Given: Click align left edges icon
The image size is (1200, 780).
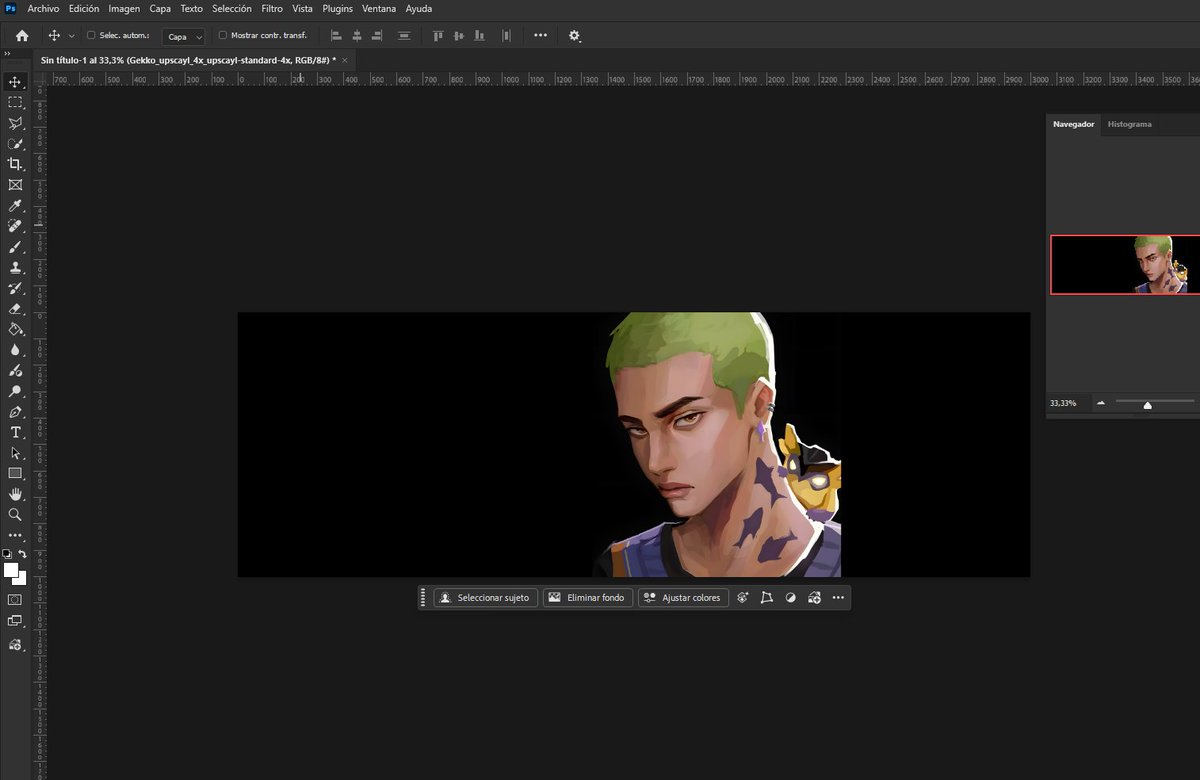Looking at the screenshot, I should (x=336, y=35).
